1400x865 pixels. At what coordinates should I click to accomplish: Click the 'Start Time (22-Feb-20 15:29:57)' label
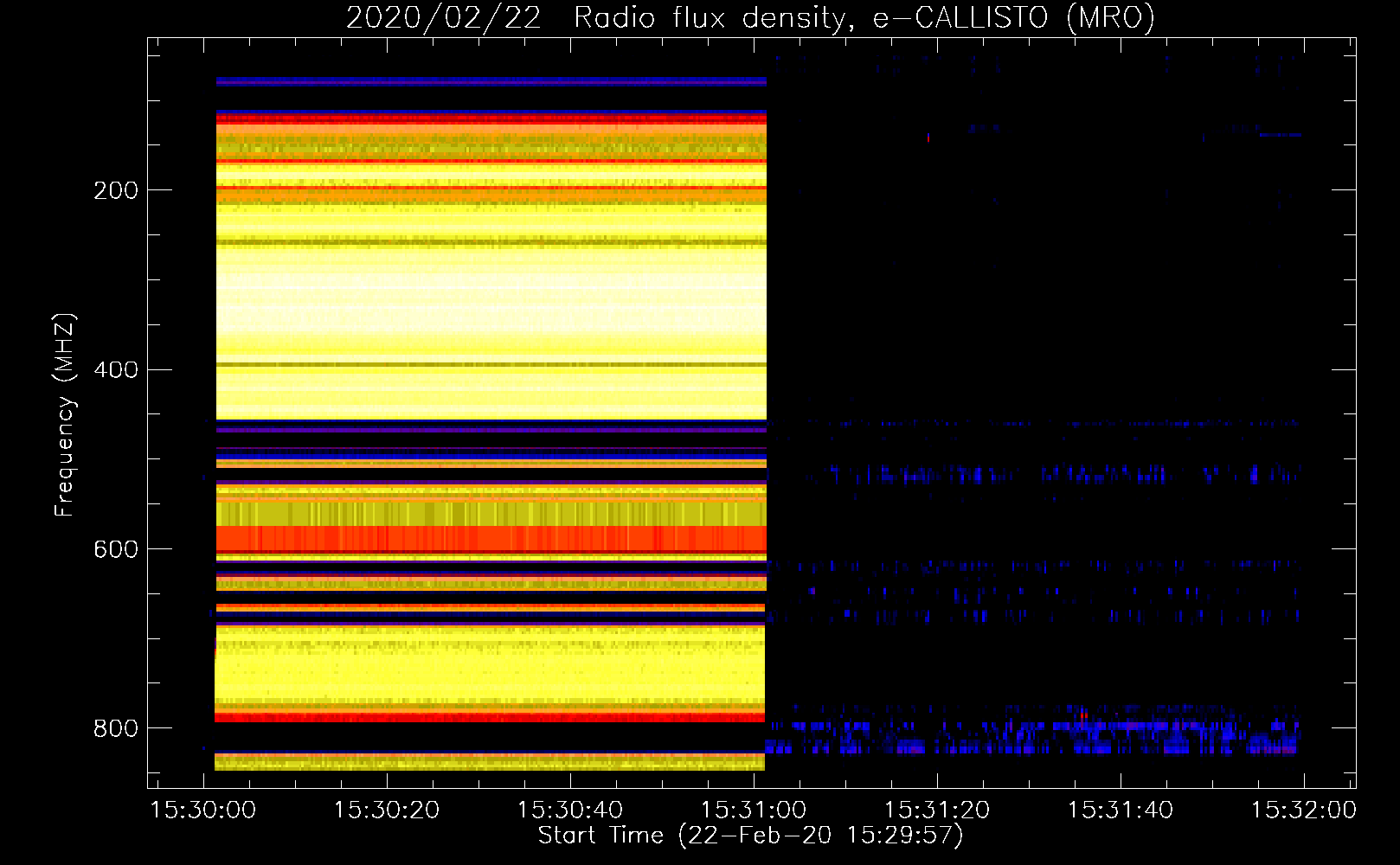click(750, 836)
